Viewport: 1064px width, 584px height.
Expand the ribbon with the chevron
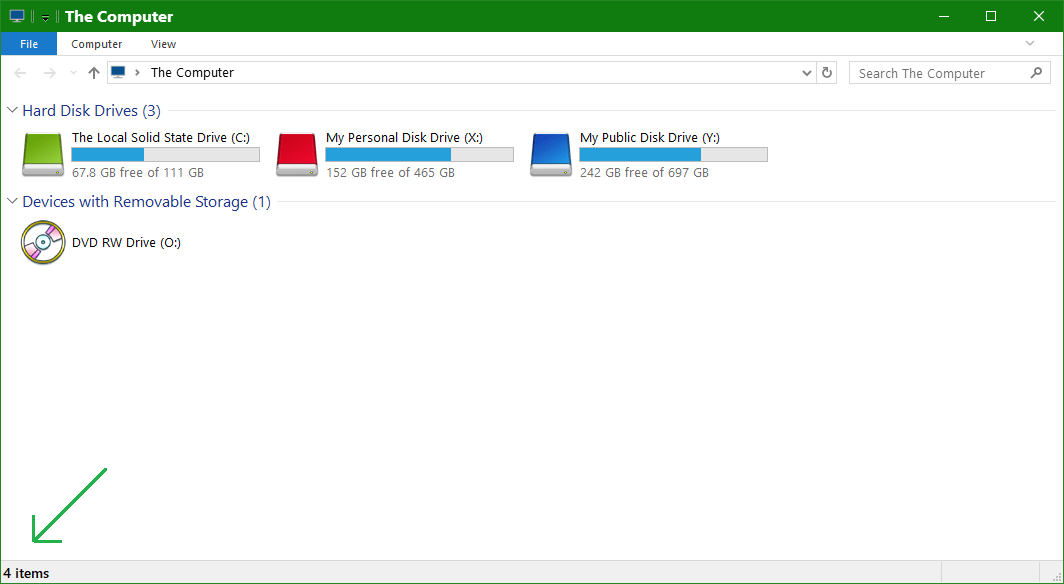(1029, 43)
